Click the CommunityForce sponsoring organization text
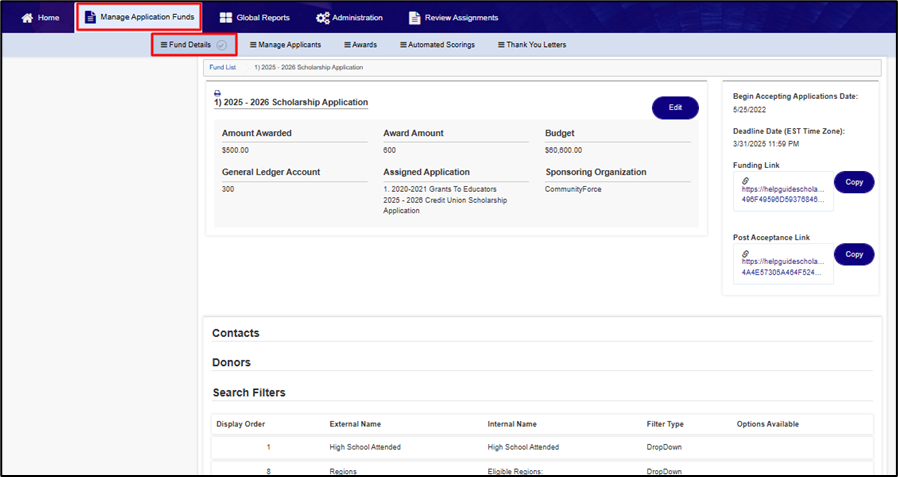 click(573, 189)
